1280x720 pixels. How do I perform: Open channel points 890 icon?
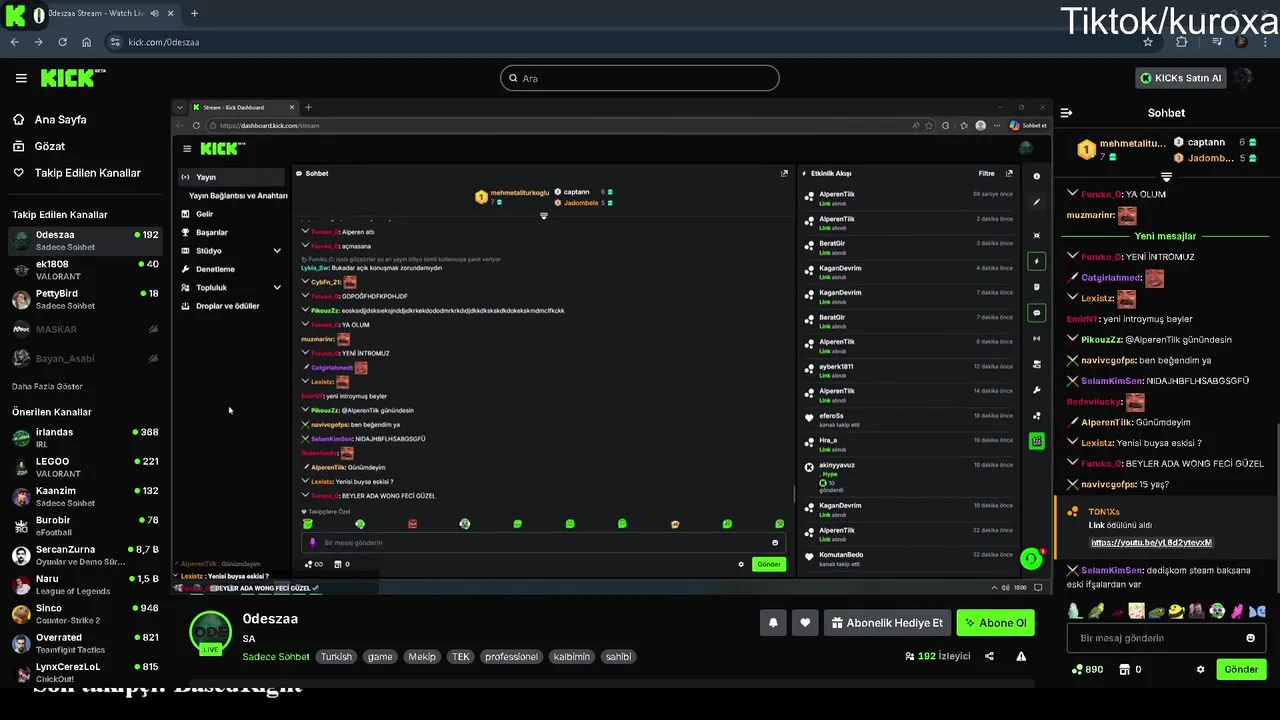pos(1087,669)
